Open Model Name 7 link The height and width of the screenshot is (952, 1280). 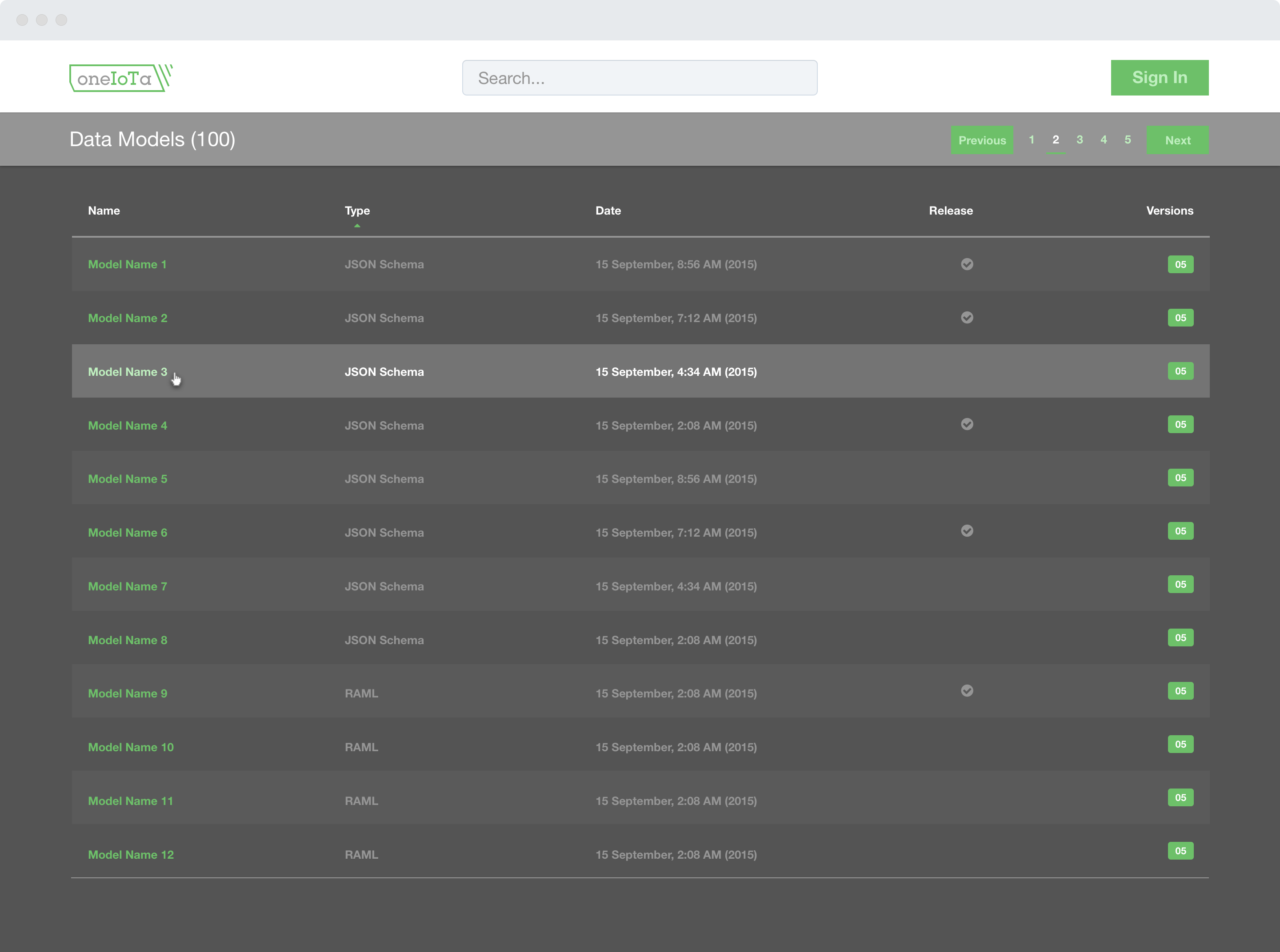click(128, 586)
